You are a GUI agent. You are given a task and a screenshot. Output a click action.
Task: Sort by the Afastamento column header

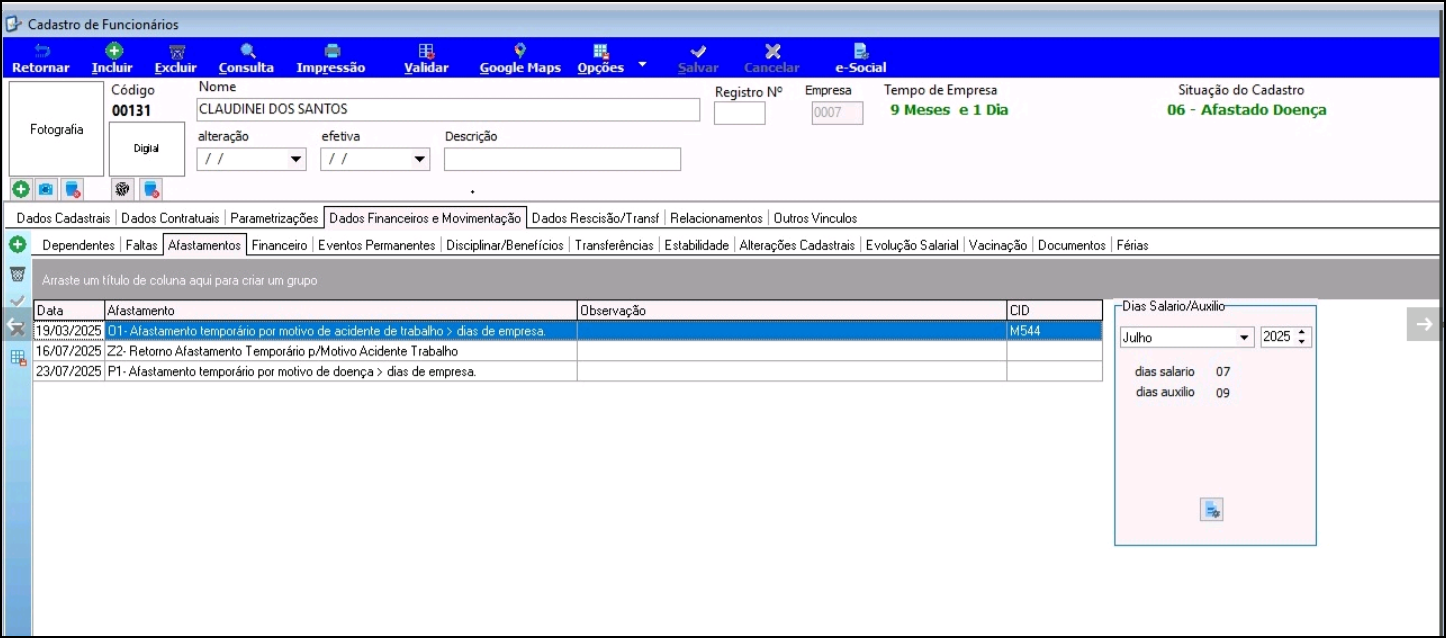pyautogui.click(x=341, y=311)
